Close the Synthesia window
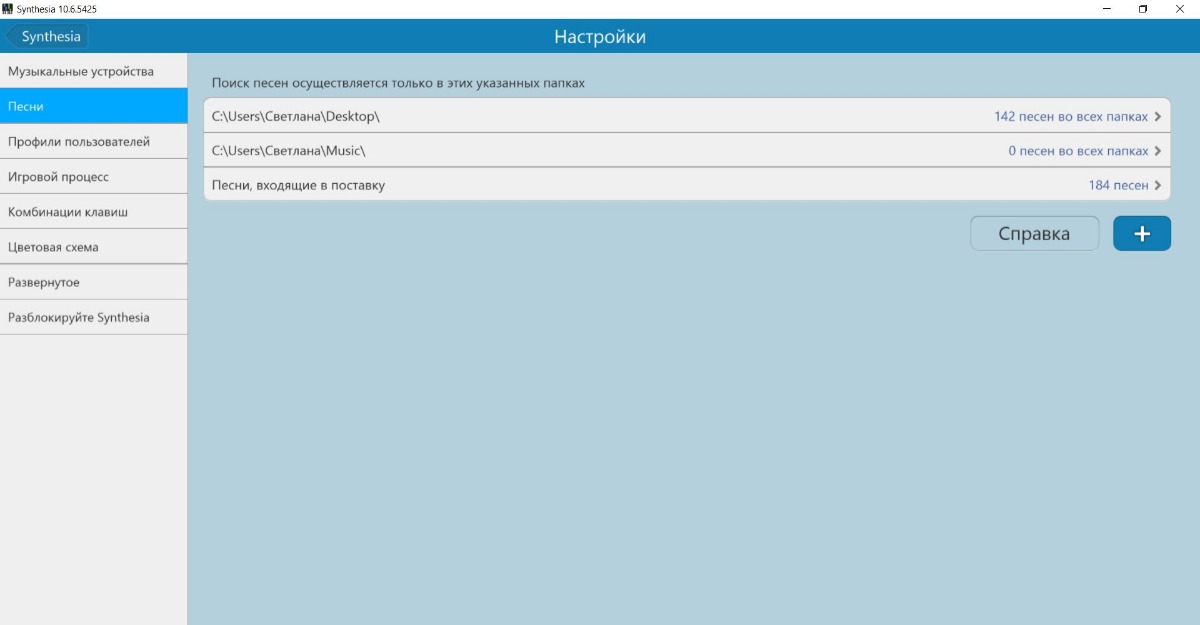Image resolution: width=1200 pixels, height=625 pixels. point(1180,8)
